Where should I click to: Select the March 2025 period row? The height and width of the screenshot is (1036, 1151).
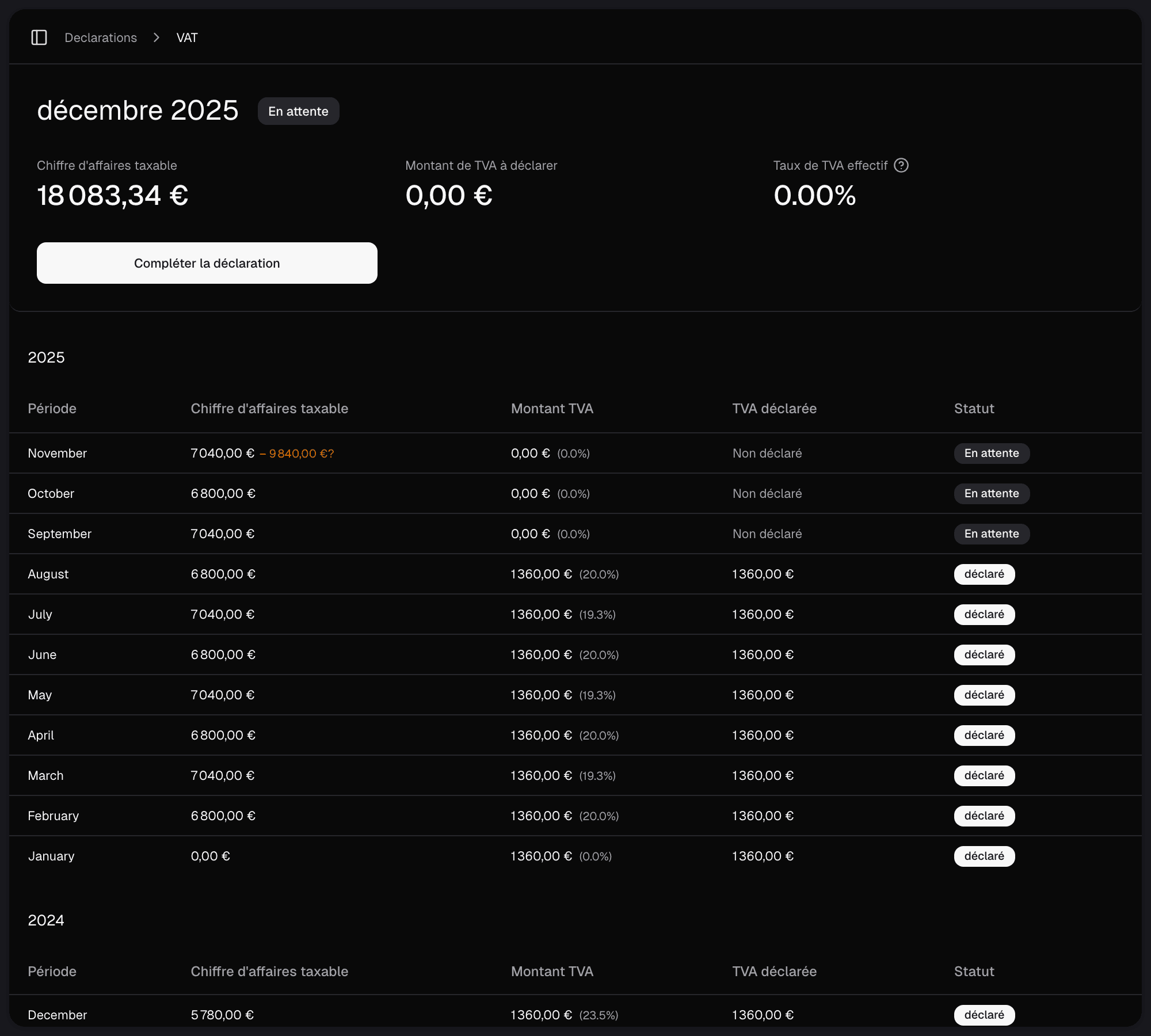(46, 776)
